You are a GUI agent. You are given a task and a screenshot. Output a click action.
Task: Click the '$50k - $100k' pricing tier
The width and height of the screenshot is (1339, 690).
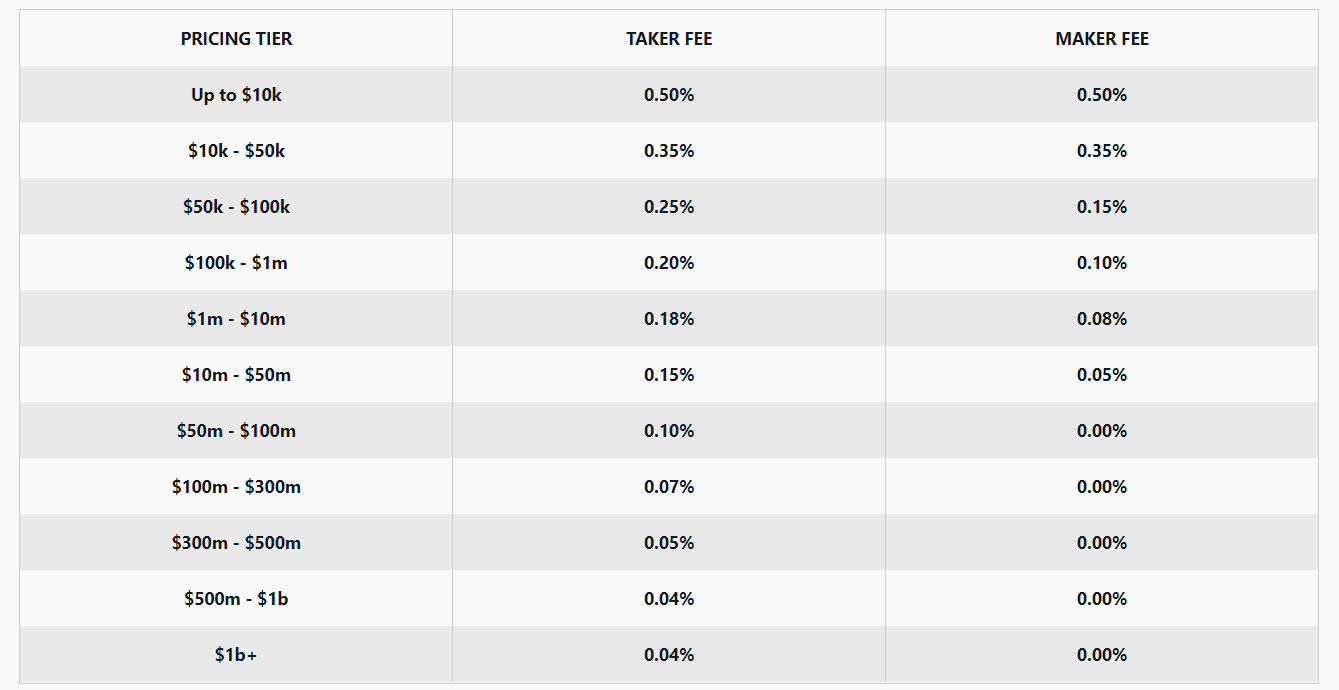pyautogui.click(x=236, y=207)
